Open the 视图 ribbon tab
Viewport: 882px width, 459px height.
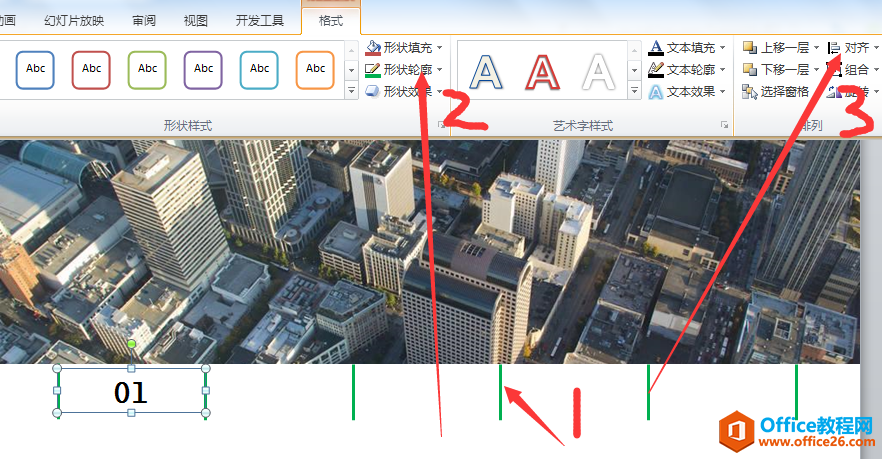pos(196,21)
